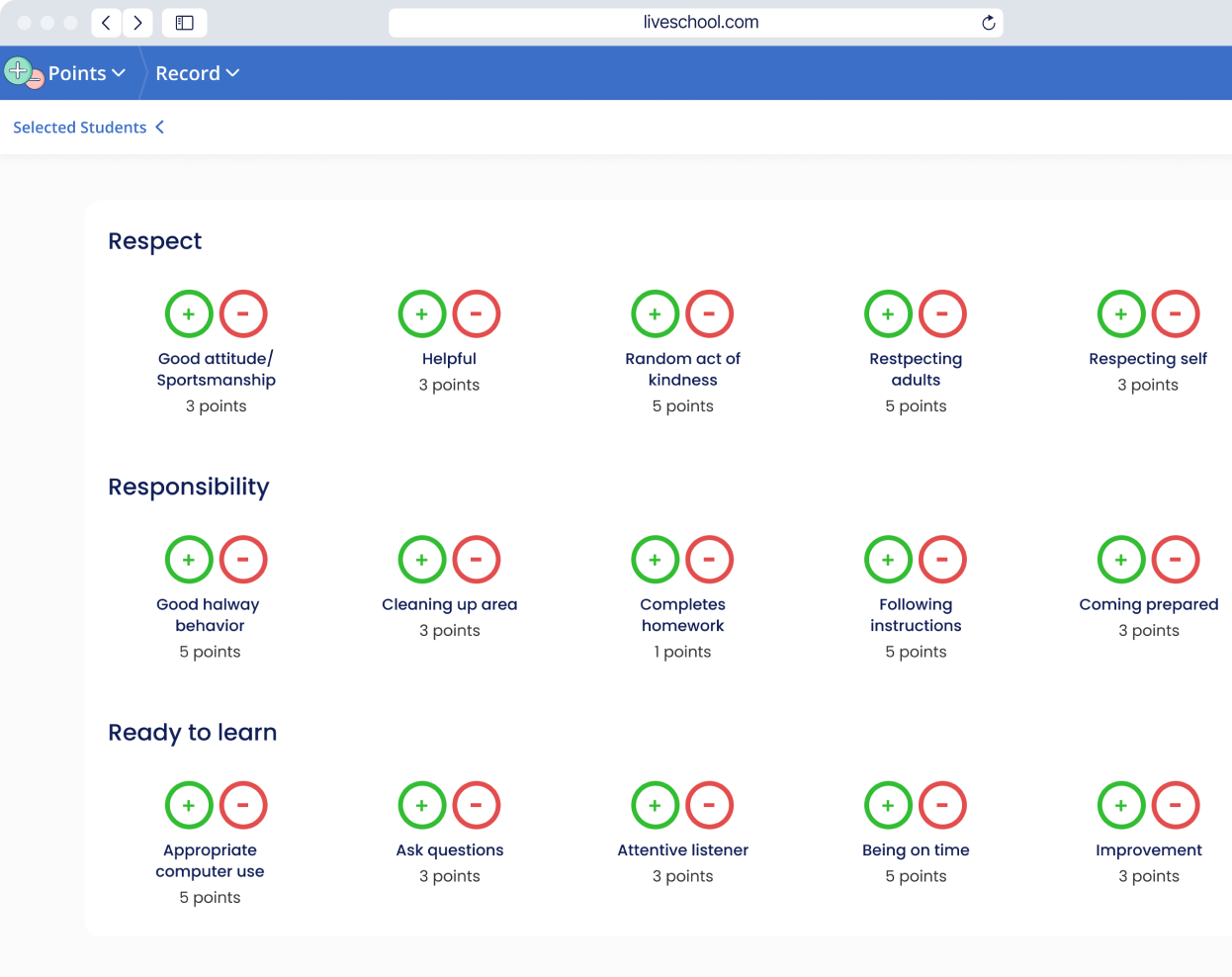Click the minus icon under Respecting self

click(1176, 313)
